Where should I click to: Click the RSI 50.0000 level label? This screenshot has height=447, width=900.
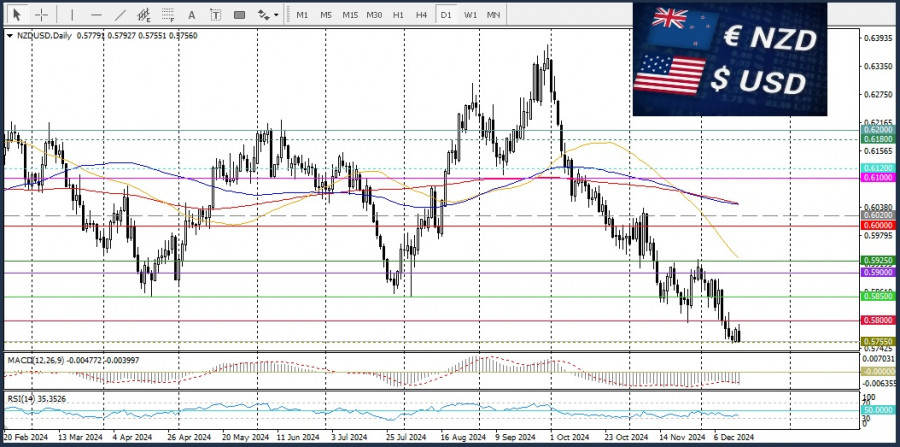pyautogui.click(x=878, y=410)
